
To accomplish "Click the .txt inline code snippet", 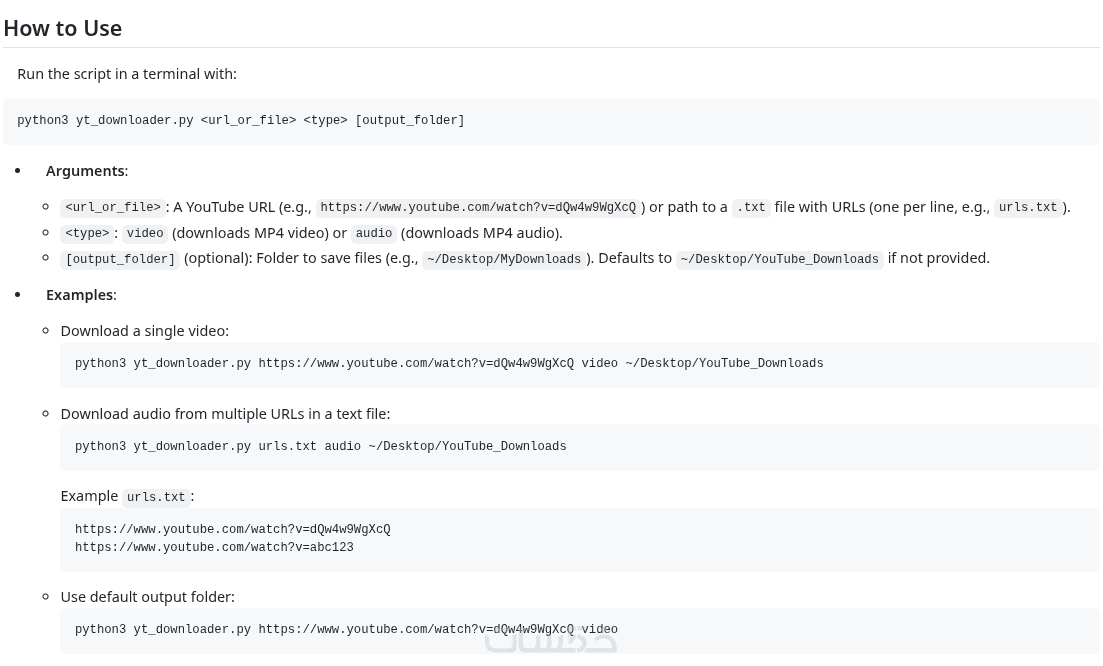I will tap(750, 208).
